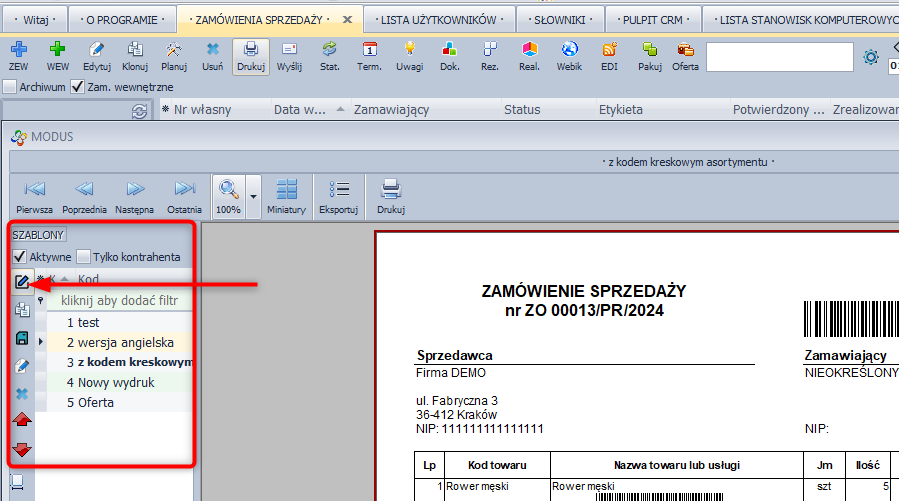Click the Miniatury thumbnails button
The width and height of the screenshot is (899, 501).
pos(286,197)
